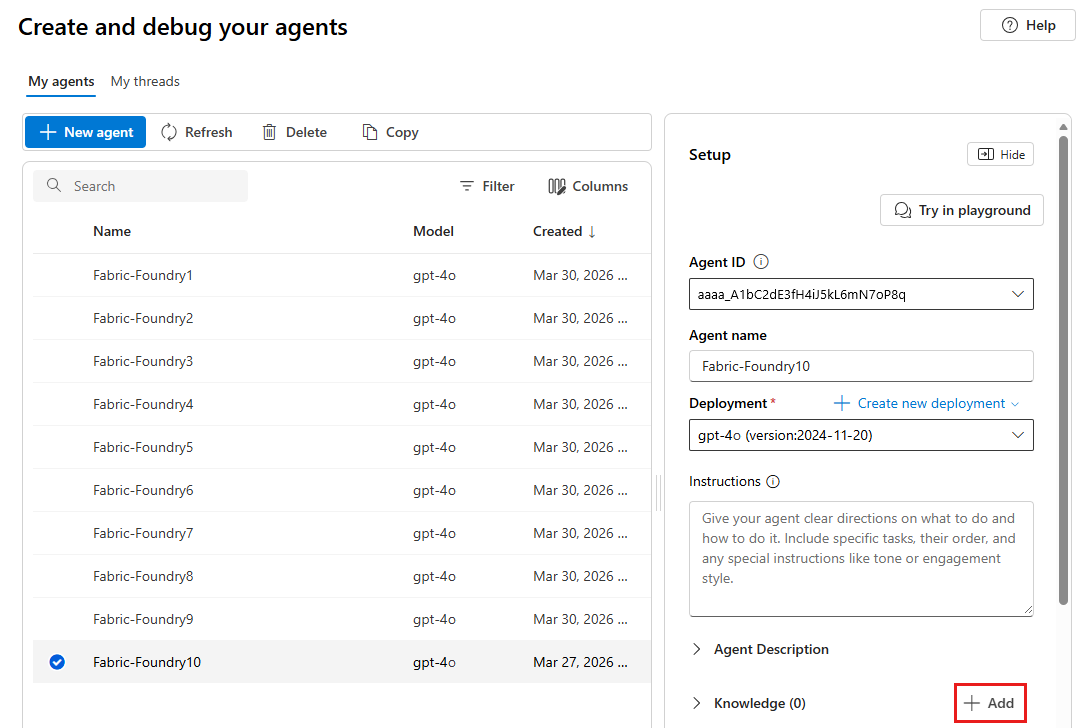The height and width of the screenshot is (728, 1090).
Task: Click the Search input field
Action: (x=140, y=186)
